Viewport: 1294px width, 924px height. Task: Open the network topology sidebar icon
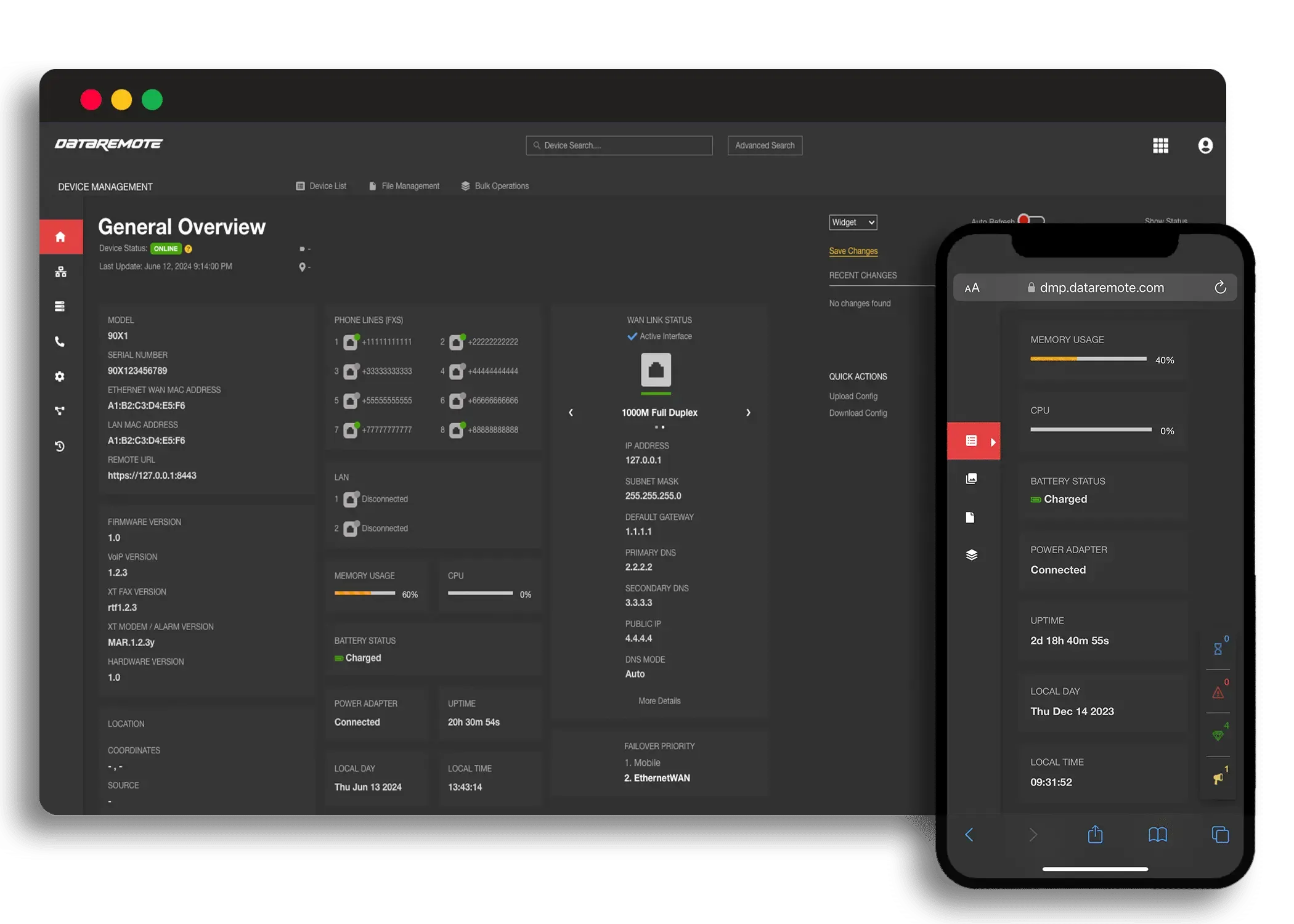[x=60, y=272]
